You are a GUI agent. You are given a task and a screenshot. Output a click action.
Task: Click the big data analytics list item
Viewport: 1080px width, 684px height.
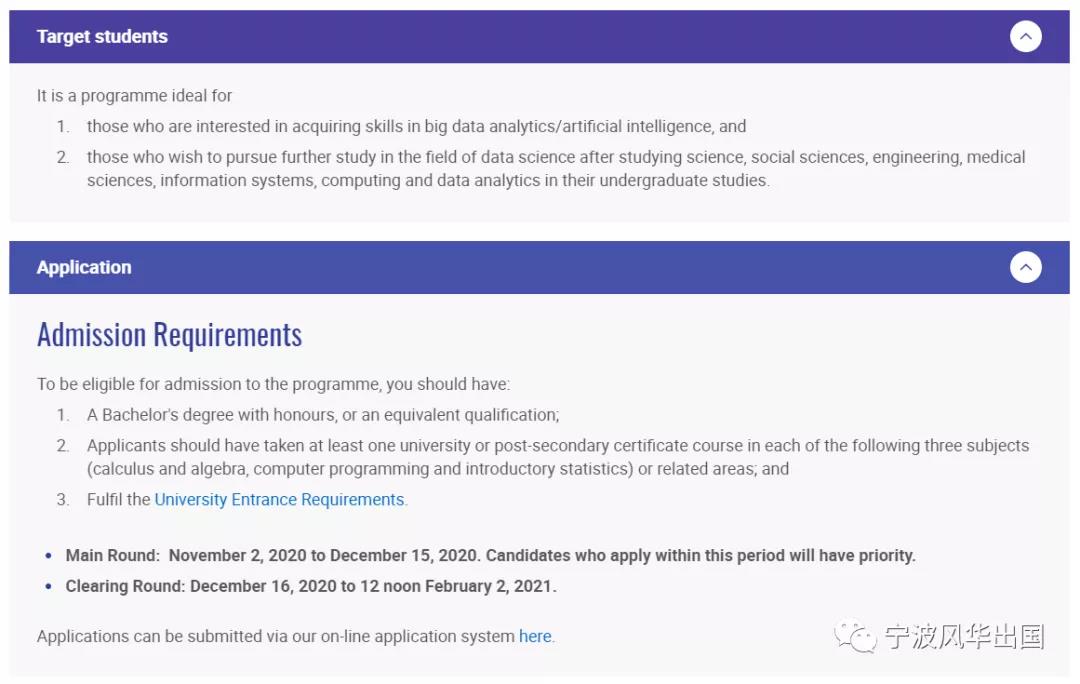(x=417, y=126)
